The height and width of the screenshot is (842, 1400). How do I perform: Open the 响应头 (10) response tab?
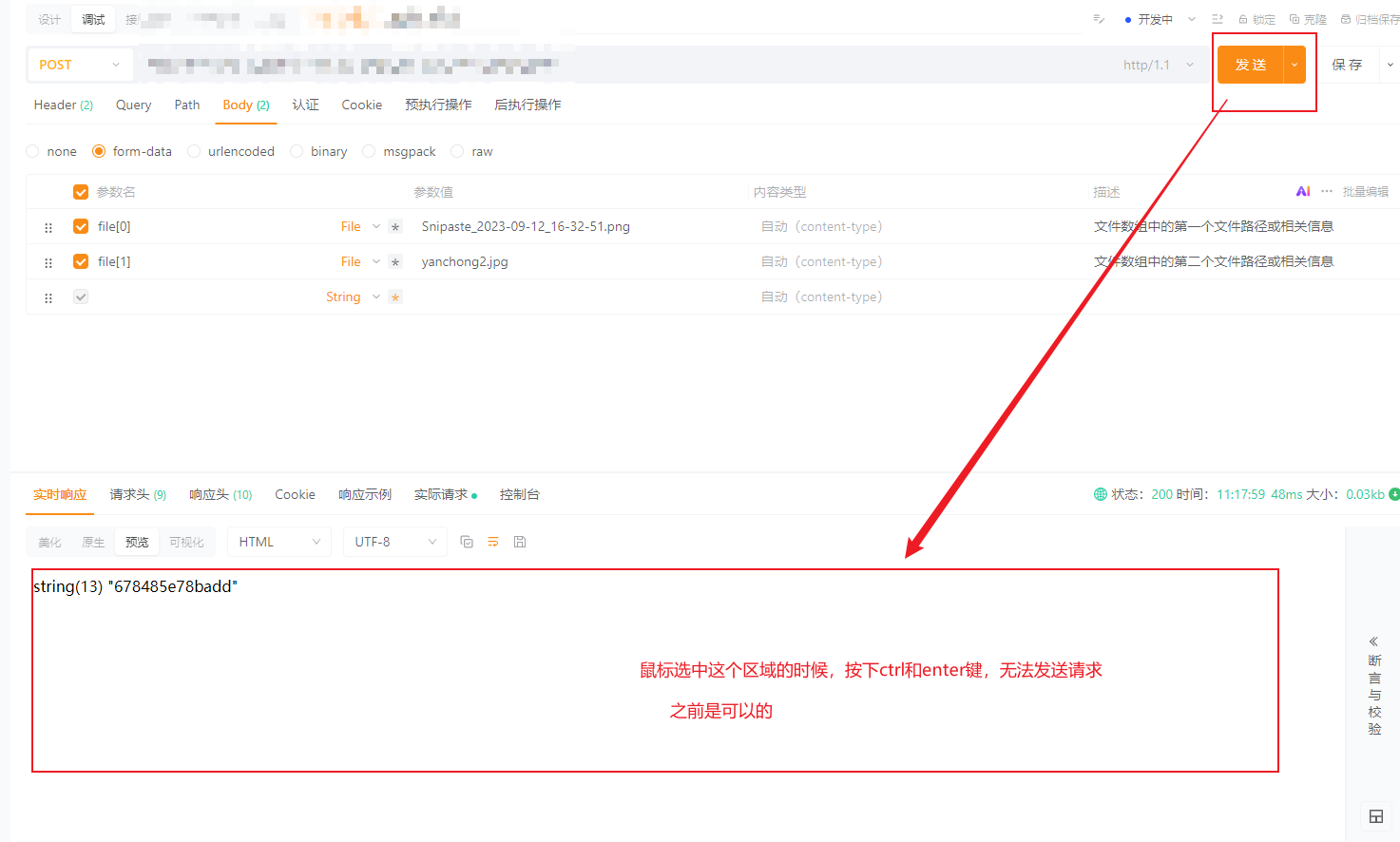pyautogui.click(x=221, y=494)
